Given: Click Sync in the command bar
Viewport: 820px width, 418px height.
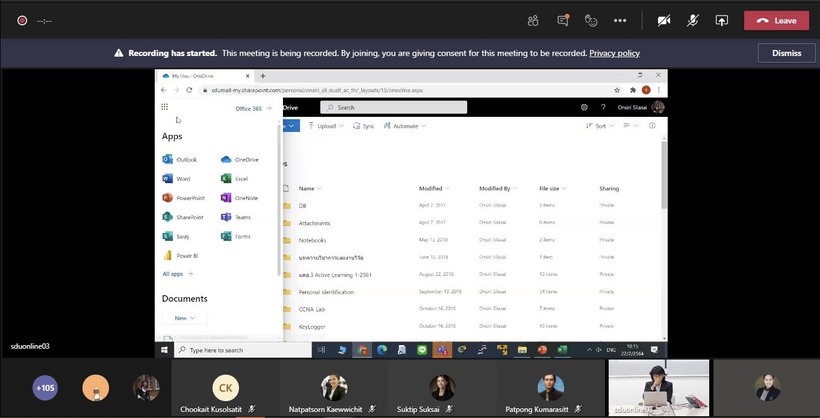Looking at the screenshot, I should pos(364,126).
